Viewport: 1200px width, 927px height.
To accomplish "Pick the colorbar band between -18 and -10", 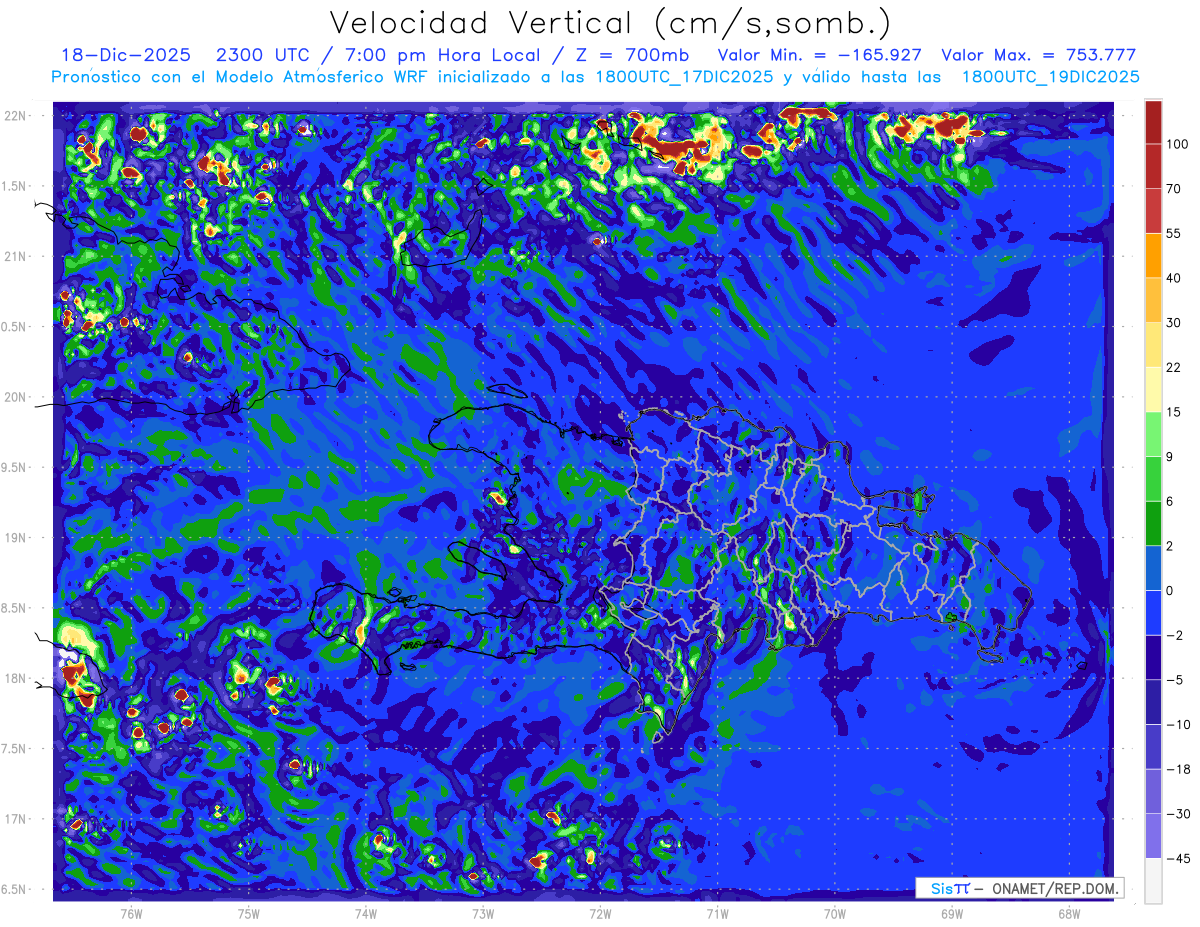I will pos(1153,746).
